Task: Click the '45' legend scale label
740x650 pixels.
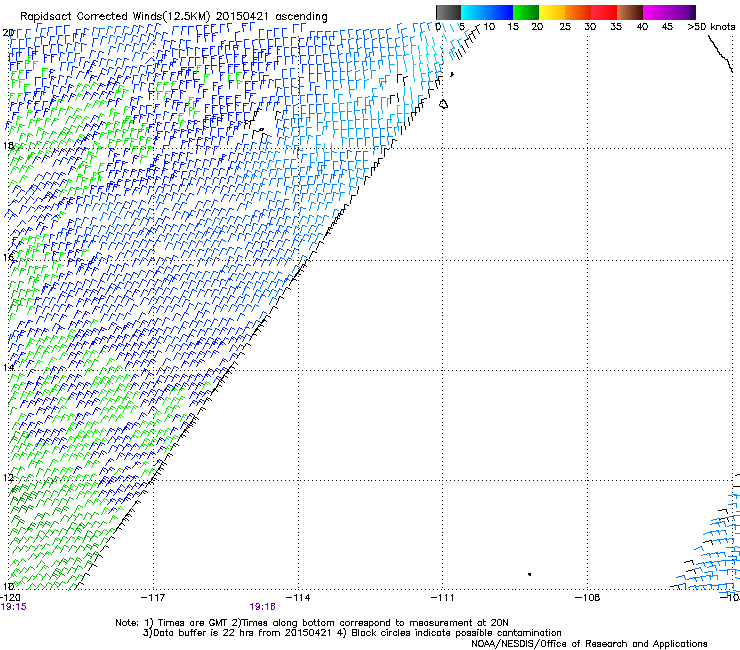Action: click(x=667, y=26)
